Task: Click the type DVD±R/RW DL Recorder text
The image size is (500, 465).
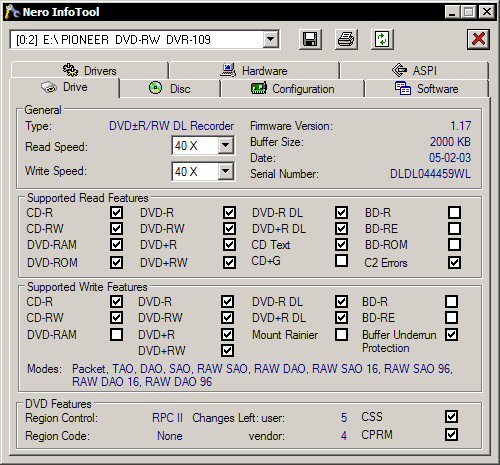Action: (171, 126)
